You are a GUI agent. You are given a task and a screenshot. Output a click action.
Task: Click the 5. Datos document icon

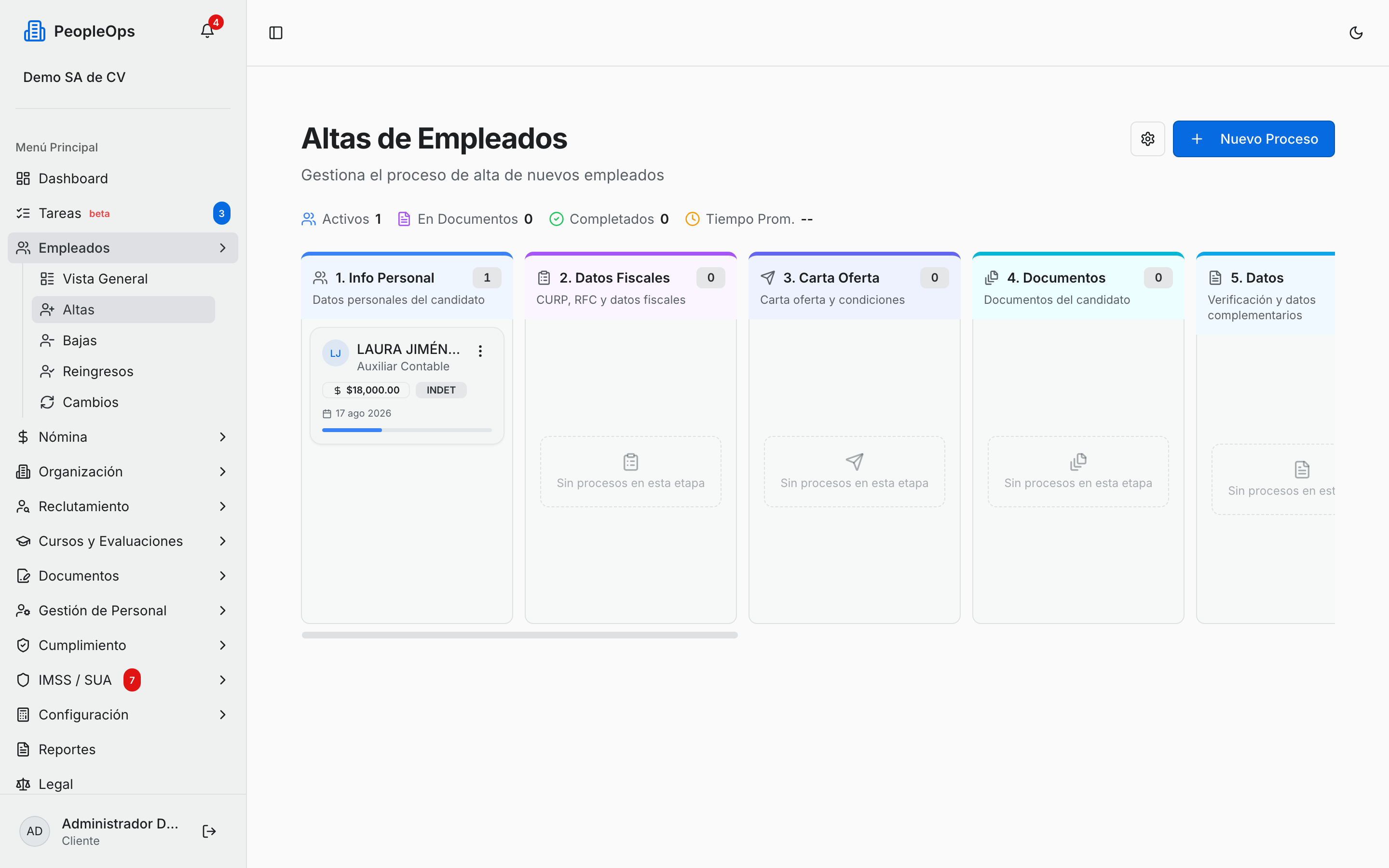(x=1215, y=278)
